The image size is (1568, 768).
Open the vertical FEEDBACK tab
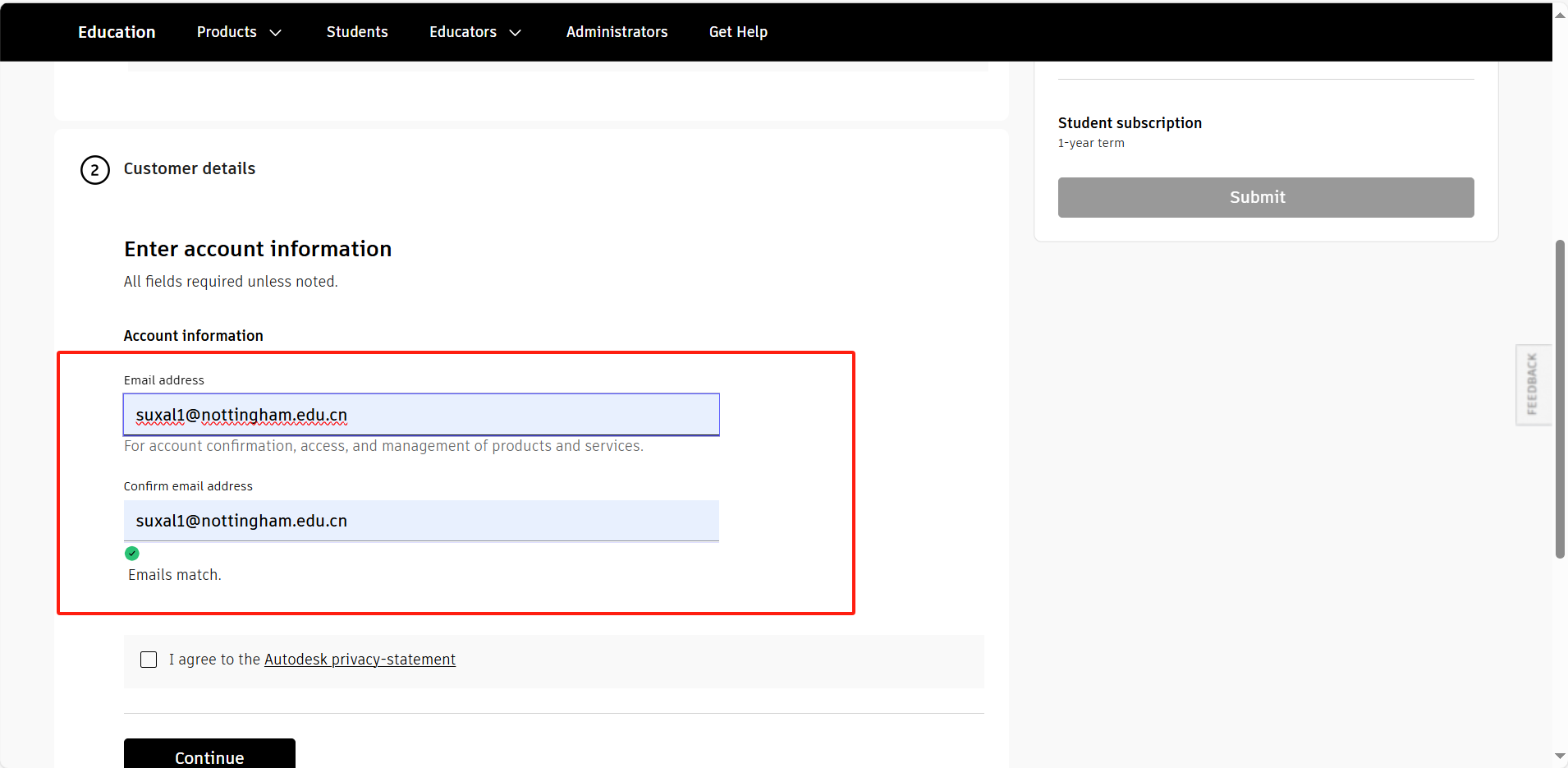(1532, 384)
